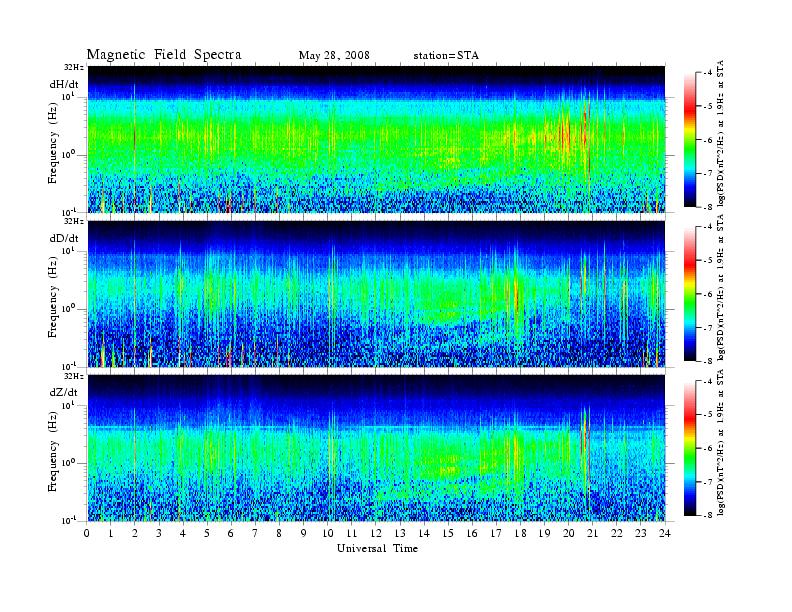Click the color bar beside the dZ/dt panel
792x612 pixels.
(x=690, y=448)
